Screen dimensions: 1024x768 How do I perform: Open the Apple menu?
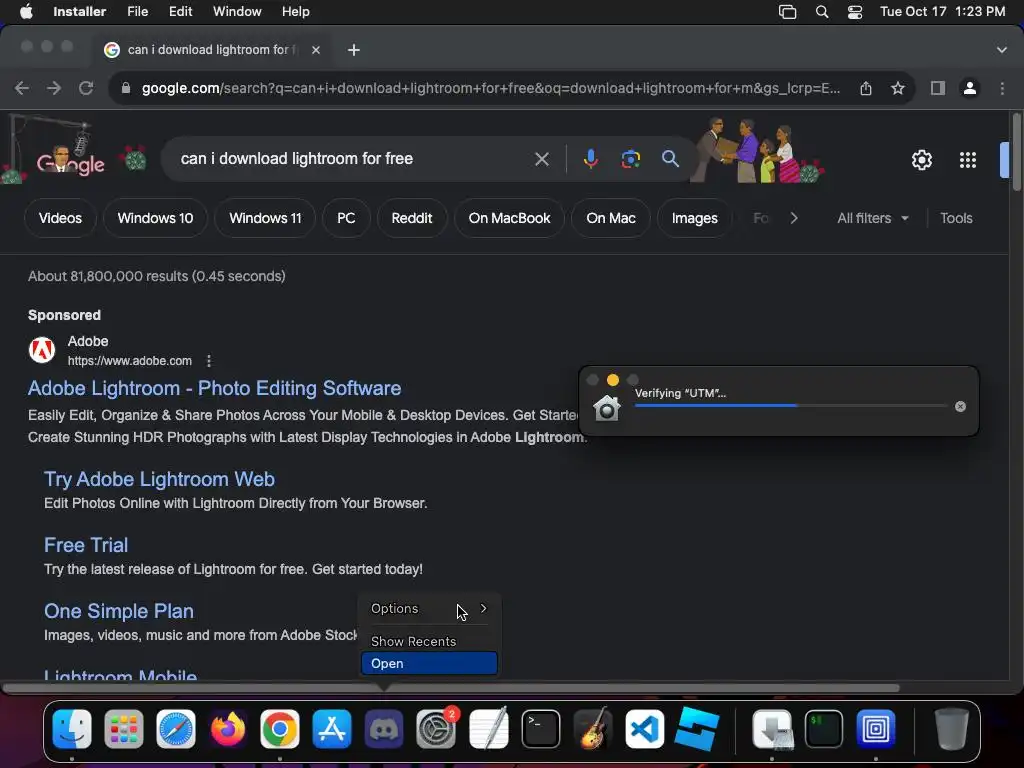tap(26, 12)
